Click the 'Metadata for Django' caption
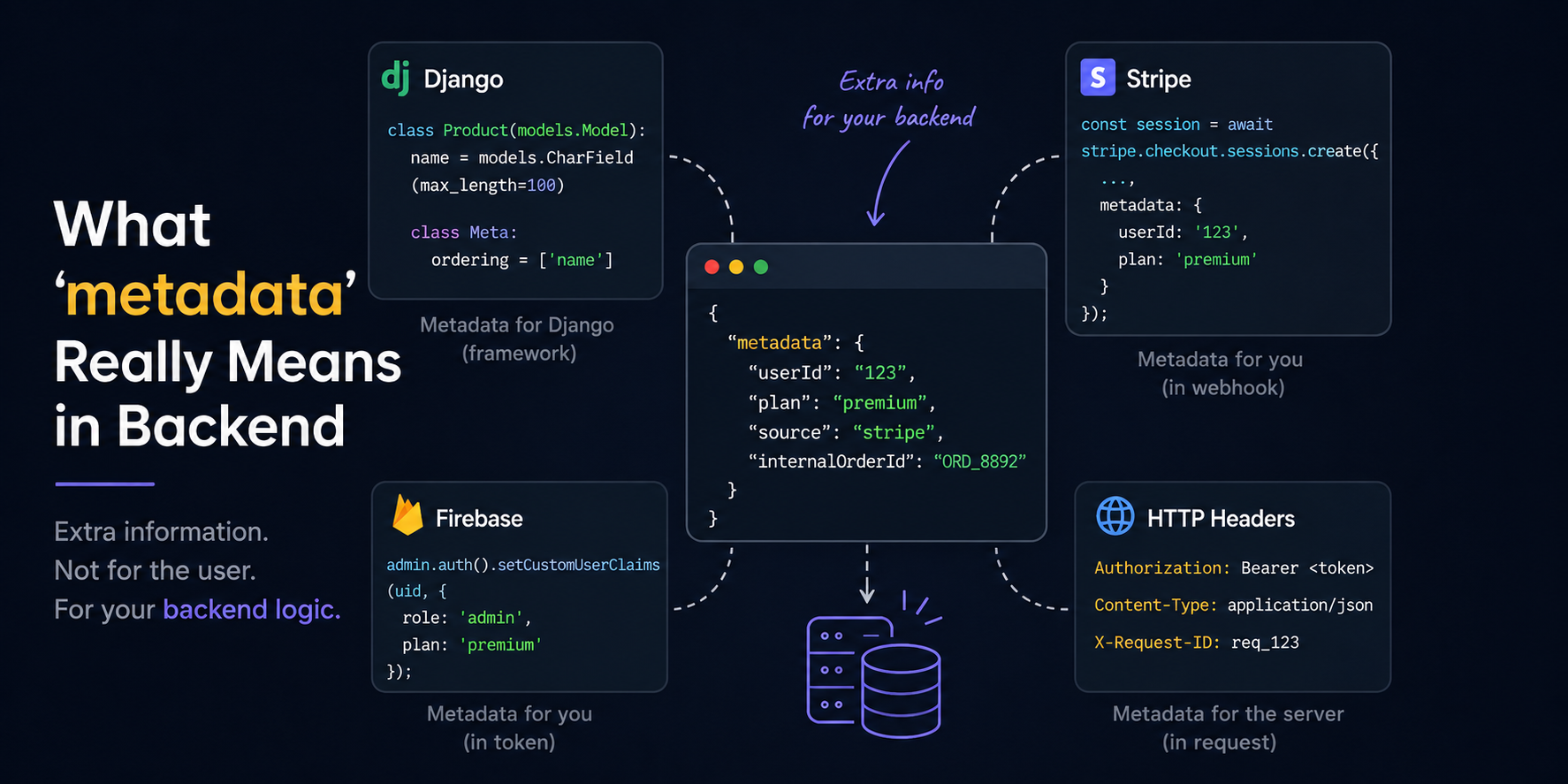 517,325
